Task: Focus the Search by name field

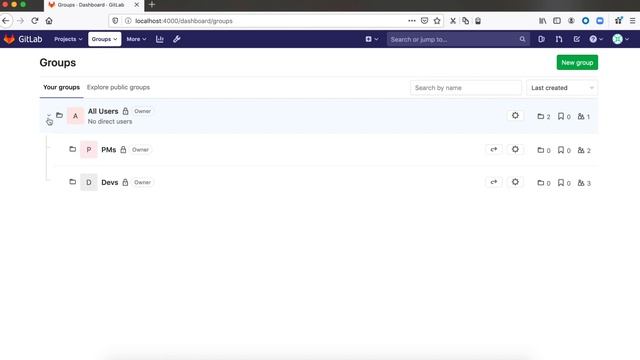Action: click(466, 88)
